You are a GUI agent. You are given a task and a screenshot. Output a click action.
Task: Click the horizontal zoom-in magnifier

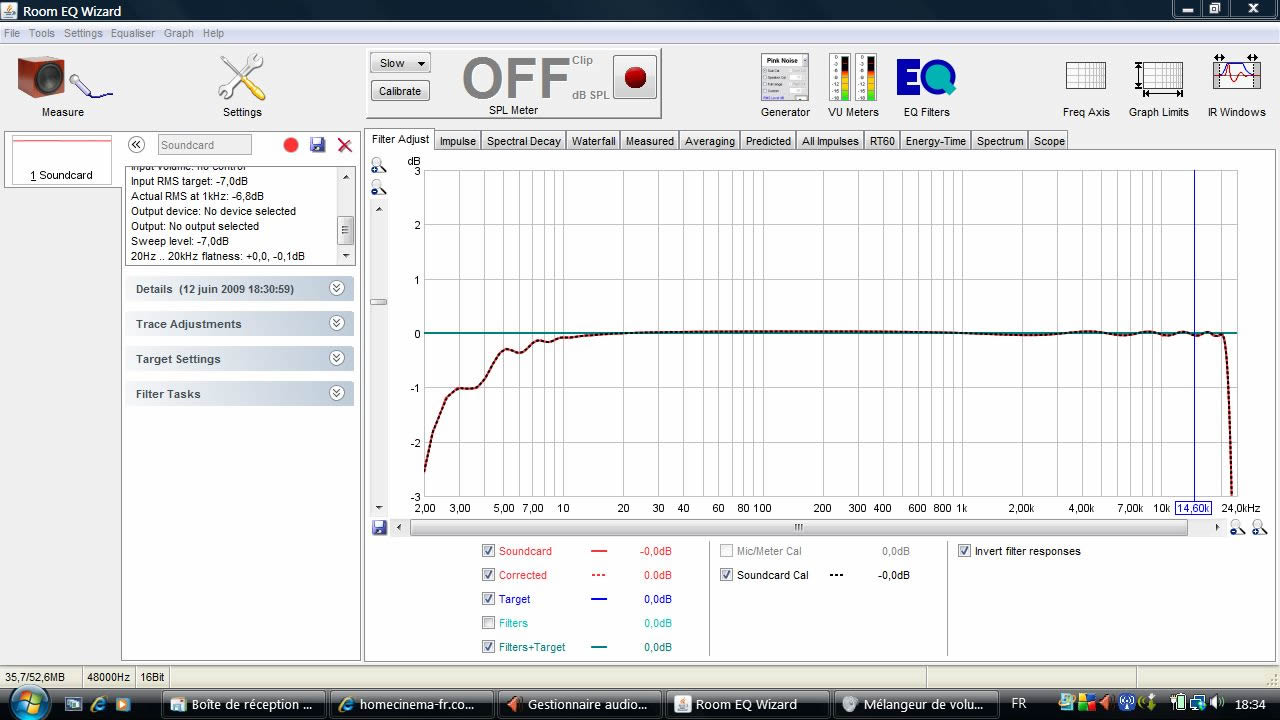pyautogui.click(x=1259, y=527)
